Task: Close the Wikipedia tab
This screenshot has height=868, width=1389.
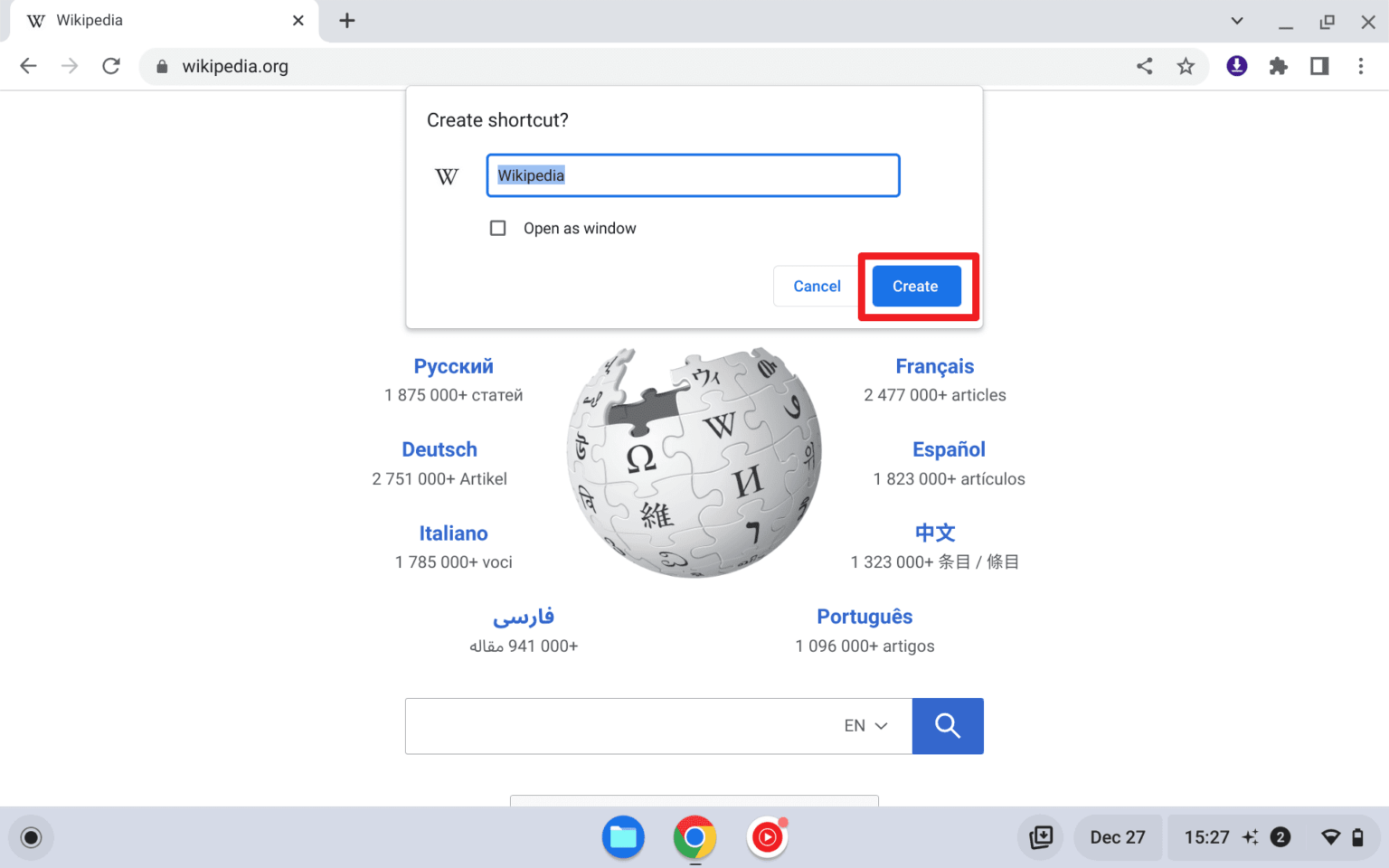Action: coord(298,21)
